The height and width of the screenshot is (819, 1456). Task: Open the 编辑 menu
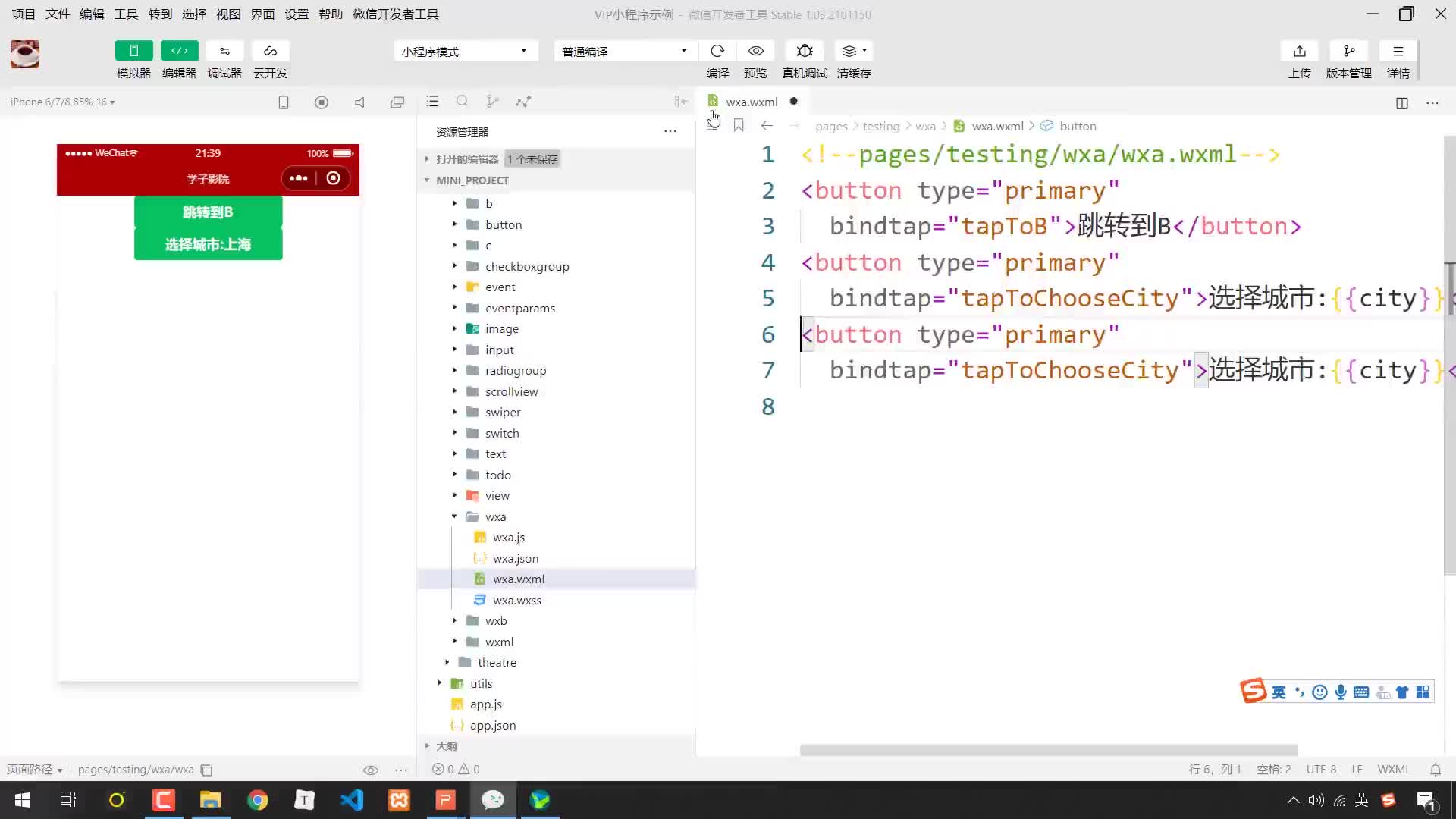click(92, 14)
